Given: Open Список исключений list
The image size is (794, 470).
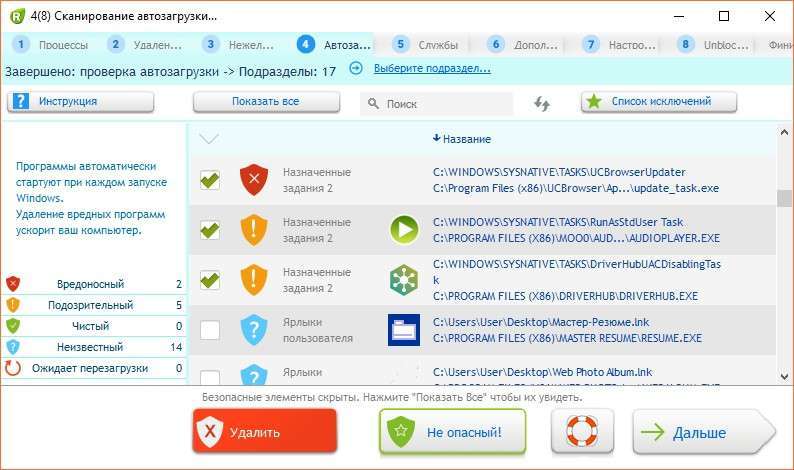Looking at the screenshot, I should [x=659, y=102].
